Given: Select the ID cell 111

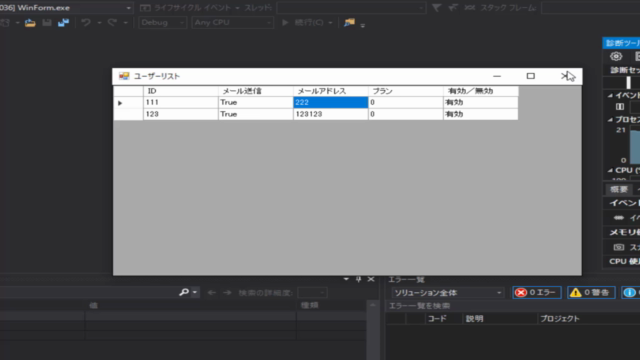Looking at the screenshot, I should pos(181,102).
